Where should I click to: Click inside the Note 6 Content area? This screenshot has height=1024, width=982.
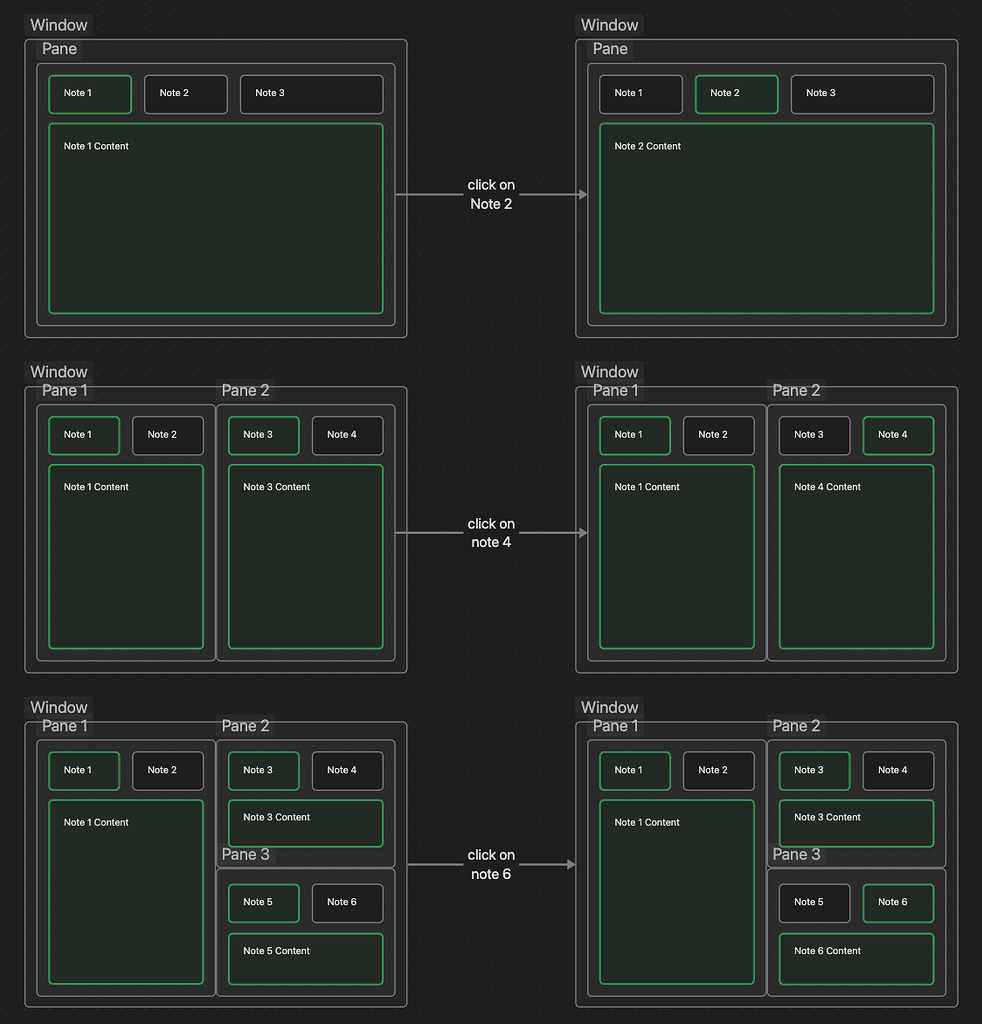pyautogui.click(x=857, y=959)
